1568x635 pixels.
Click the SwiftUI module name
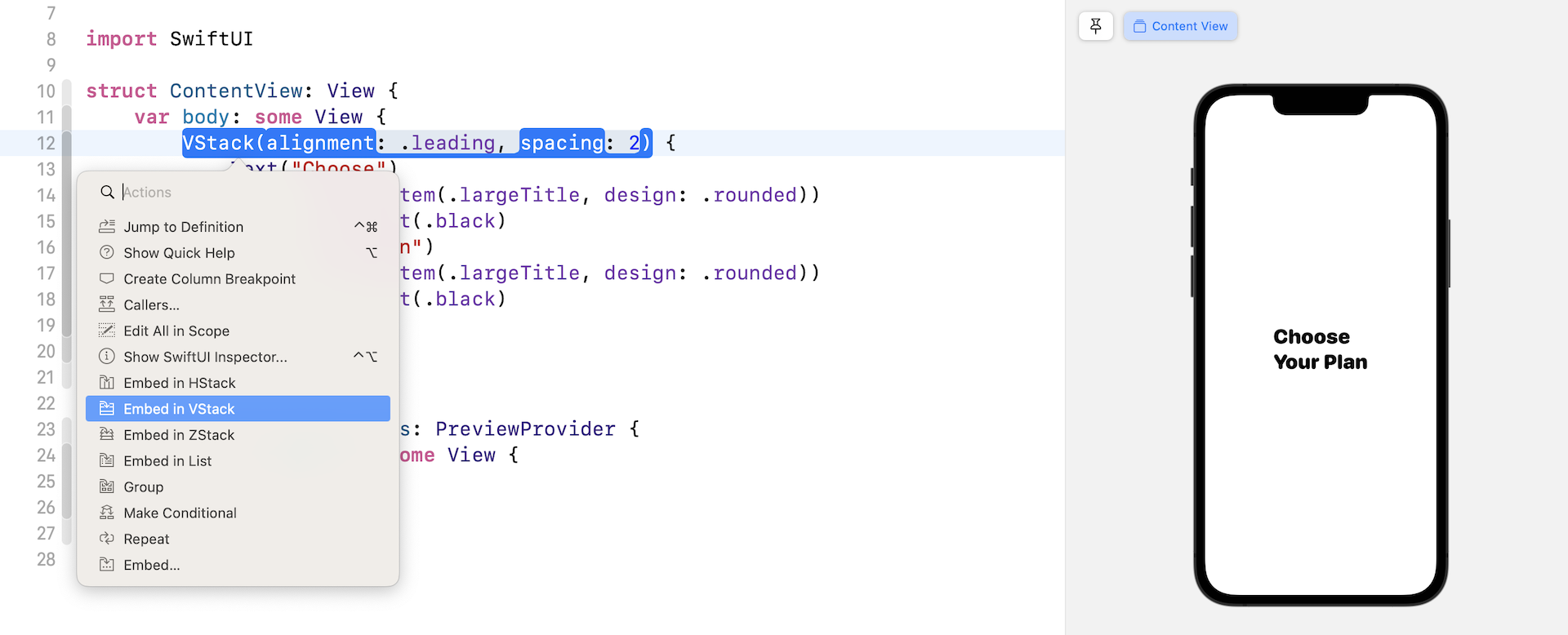pyautogui.click(x=212, y=39)
